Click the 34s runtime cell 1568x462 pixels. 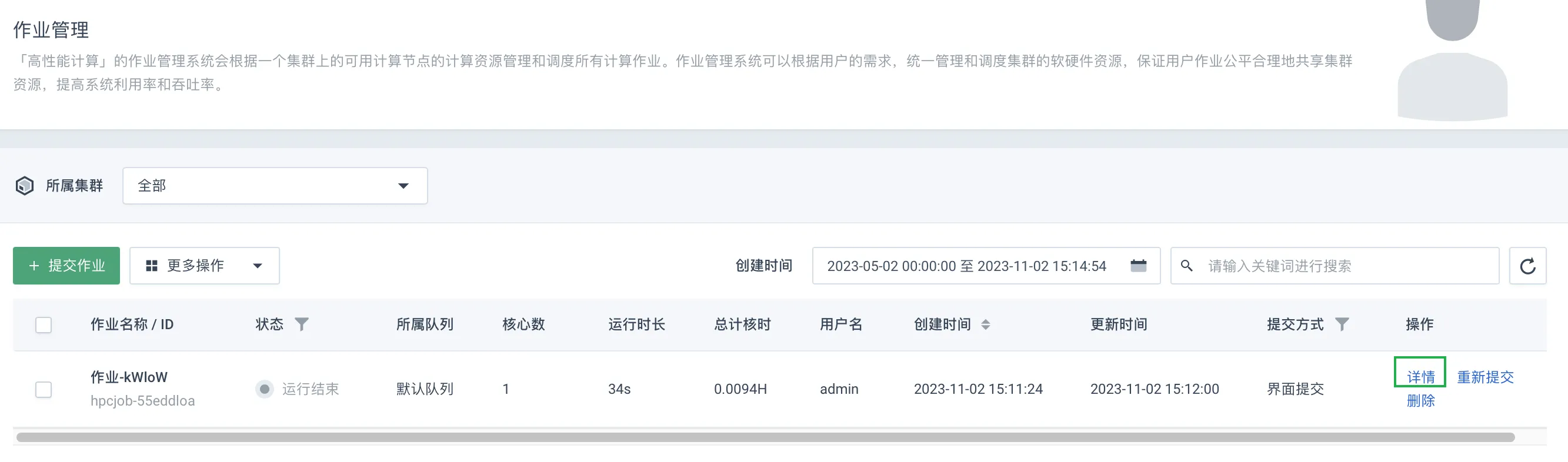pos(619,390)
